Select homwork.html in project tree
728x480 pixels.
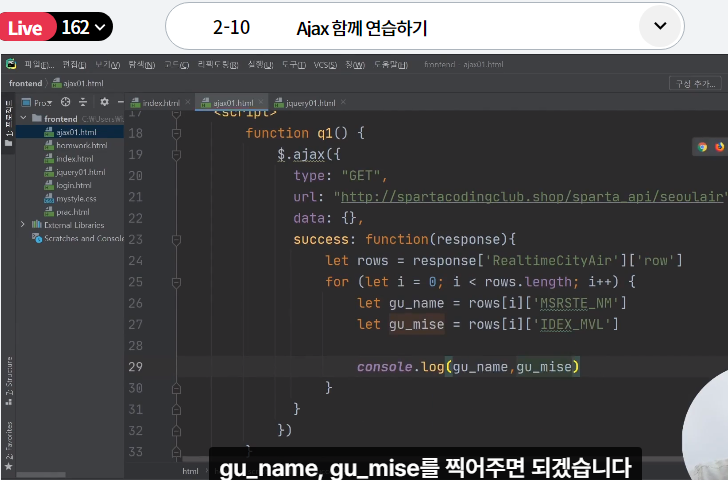click(x=70, y=145)
